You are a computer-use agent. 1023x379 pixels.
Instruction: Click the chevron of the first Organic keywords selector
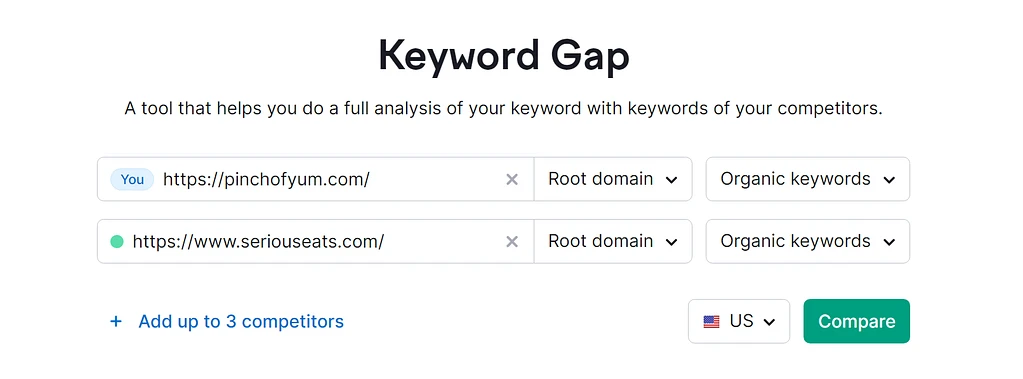[889, 180]
